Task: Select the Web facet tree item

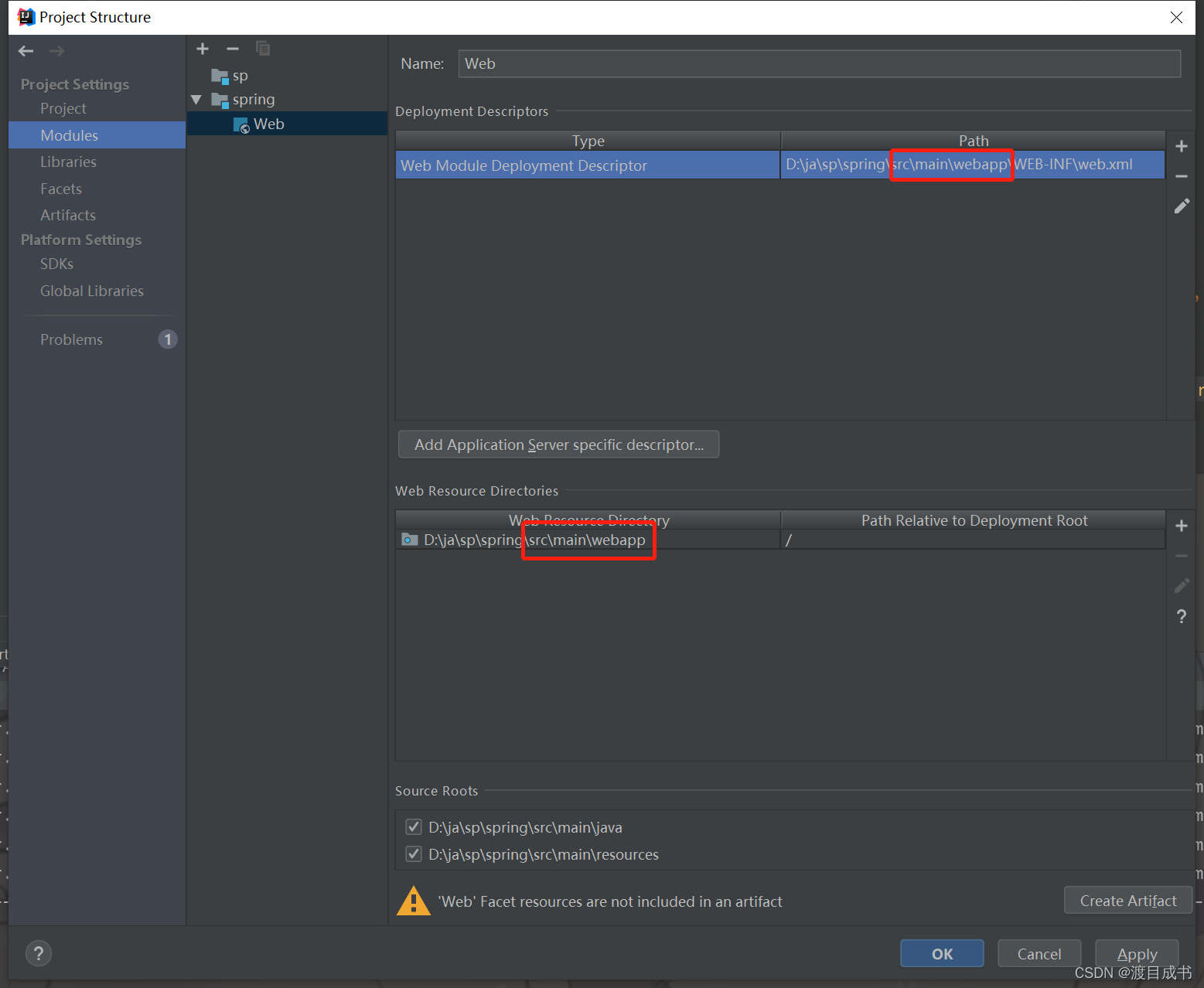Action: click(287, 124)
